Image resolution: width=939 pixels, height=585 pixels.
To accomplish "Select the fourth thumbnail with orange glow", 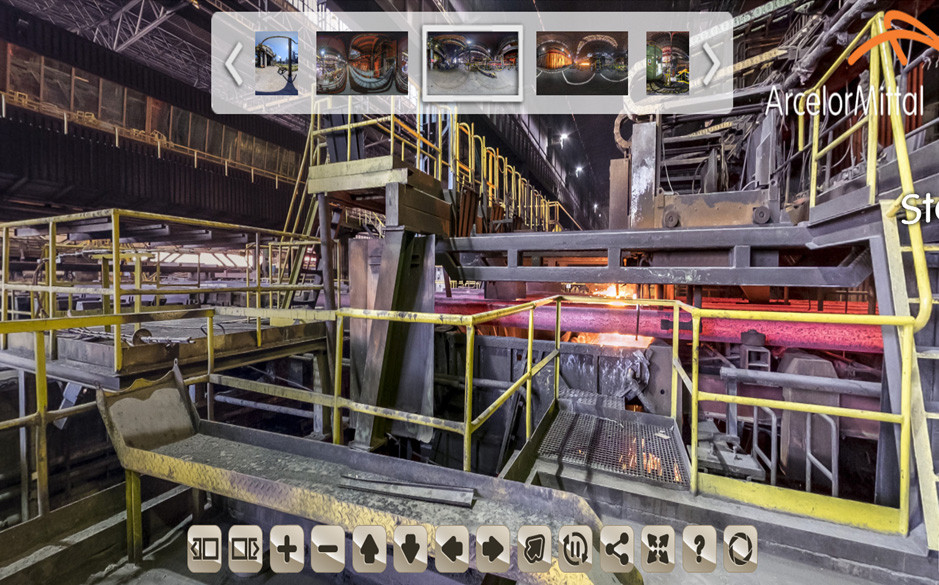I will pos(582,63).
